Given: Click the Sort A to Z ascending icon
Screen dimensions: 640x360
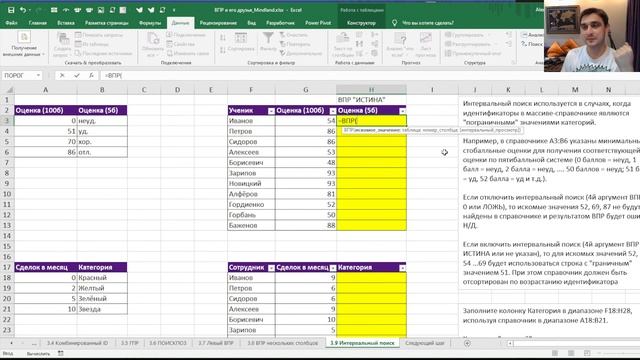Looking at the screenshot, I should 223,38.
